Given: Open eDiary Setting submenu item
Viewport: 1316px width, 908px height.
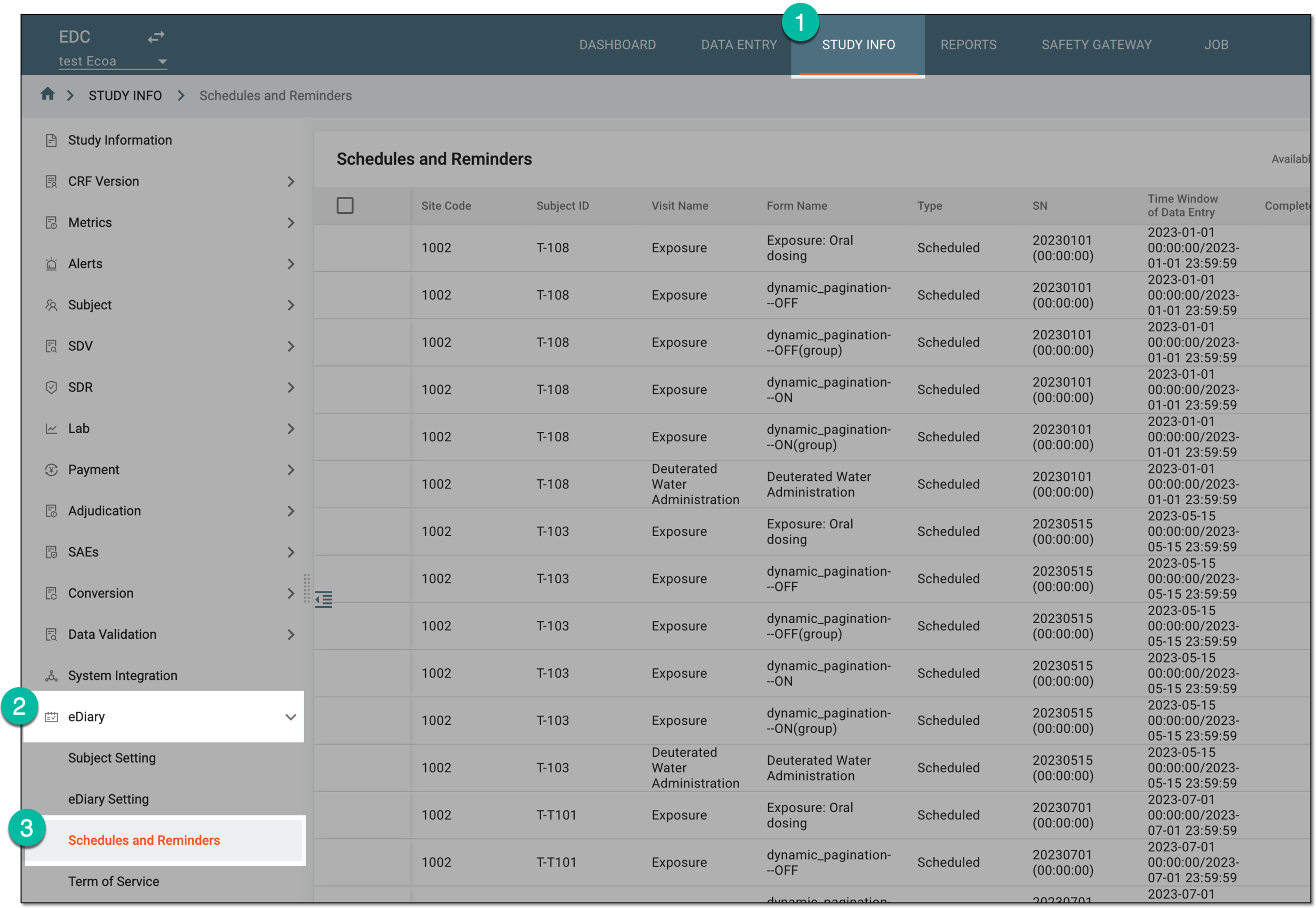Looking at the screenshot, I should point(108,799).
